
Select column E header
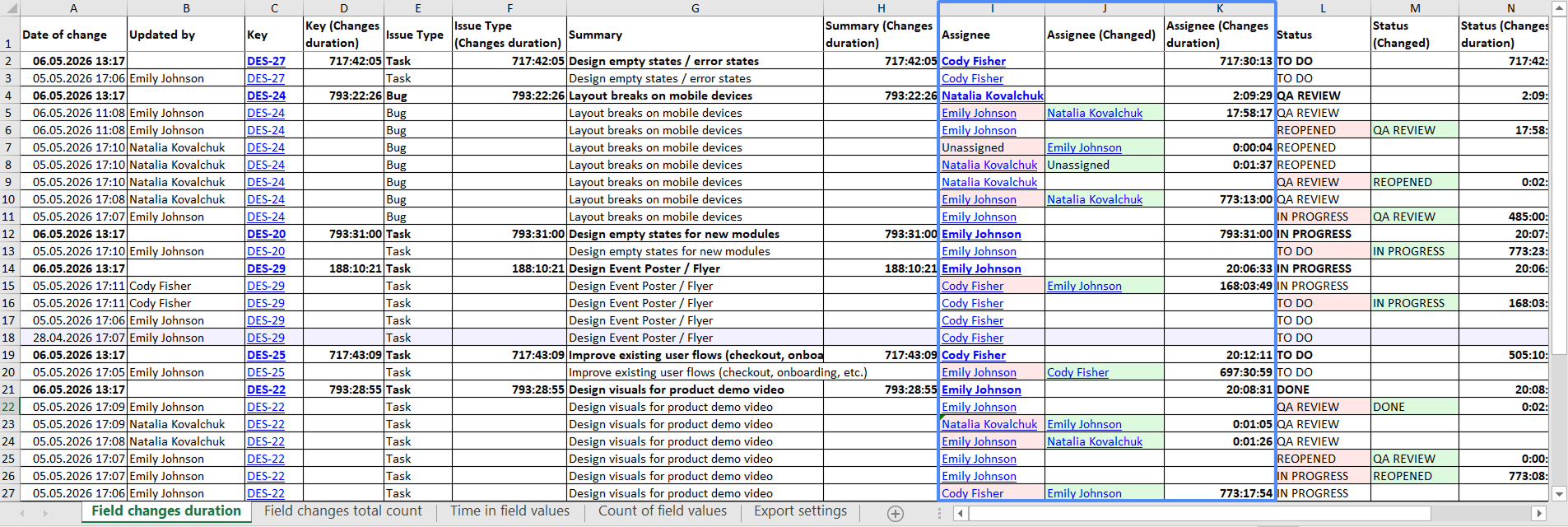click(418, 8)
